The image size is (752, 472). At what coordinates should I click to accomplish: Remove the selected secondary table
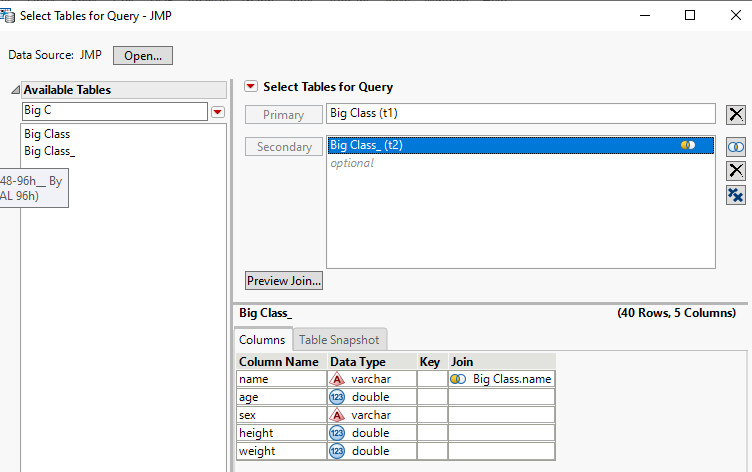click(736, 171)
